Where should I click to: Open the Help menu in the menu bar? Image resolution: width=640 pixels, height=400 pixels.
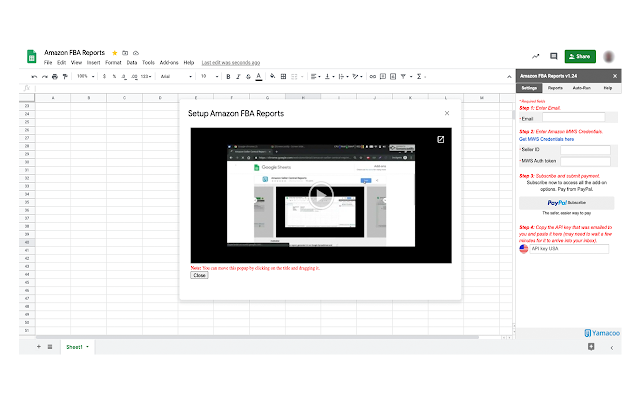click(189, 62)
